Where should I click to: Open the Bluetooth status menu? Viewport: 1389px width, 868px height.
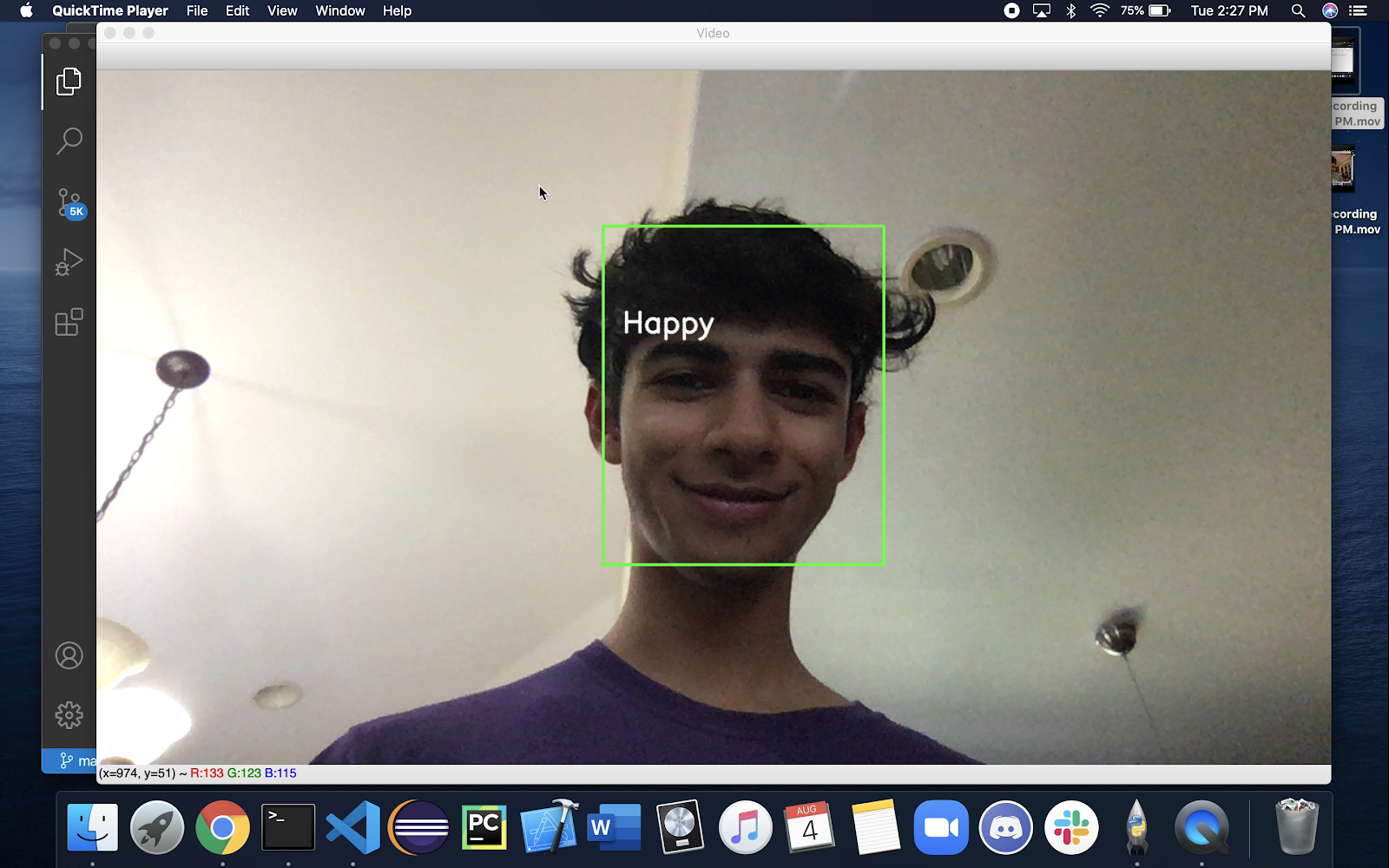point(1071,10)
